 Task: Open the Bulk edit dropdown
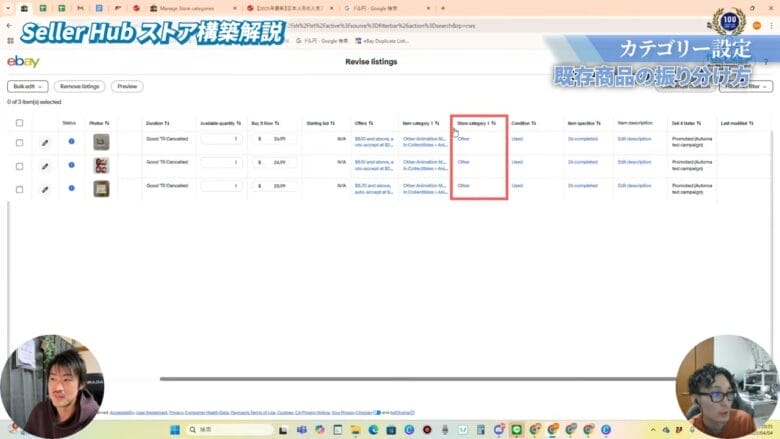(x=27, y=87)
